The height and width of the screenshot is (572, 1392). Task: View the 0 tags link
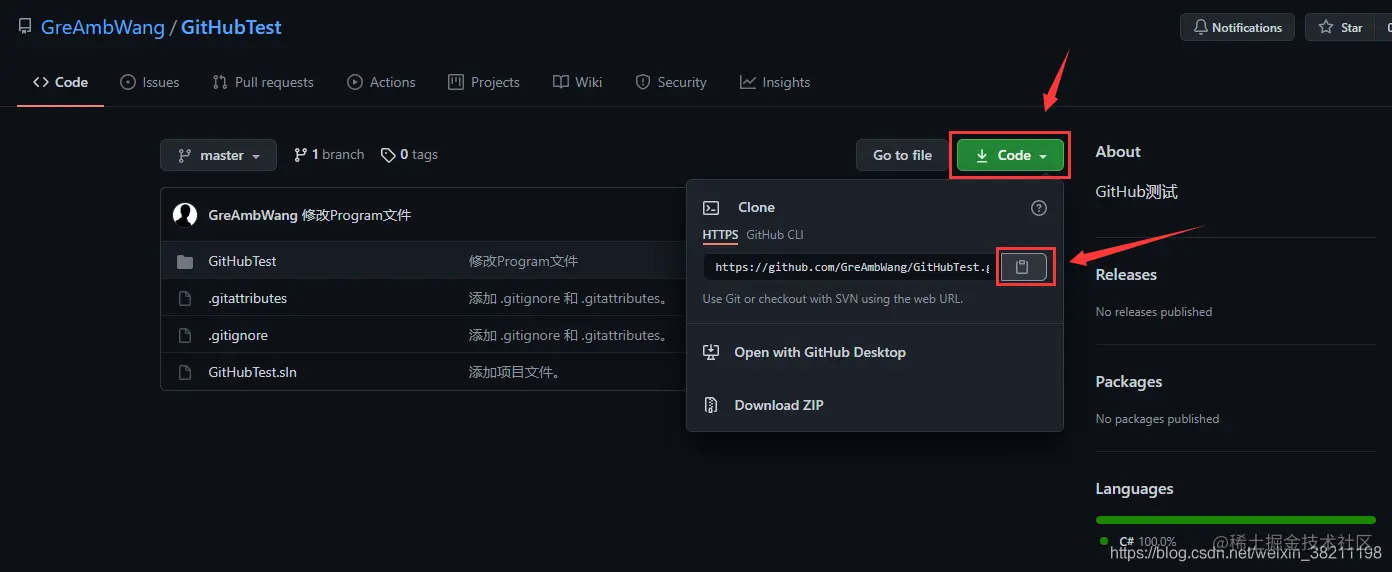pyautogui.click(x=409, y=155)
